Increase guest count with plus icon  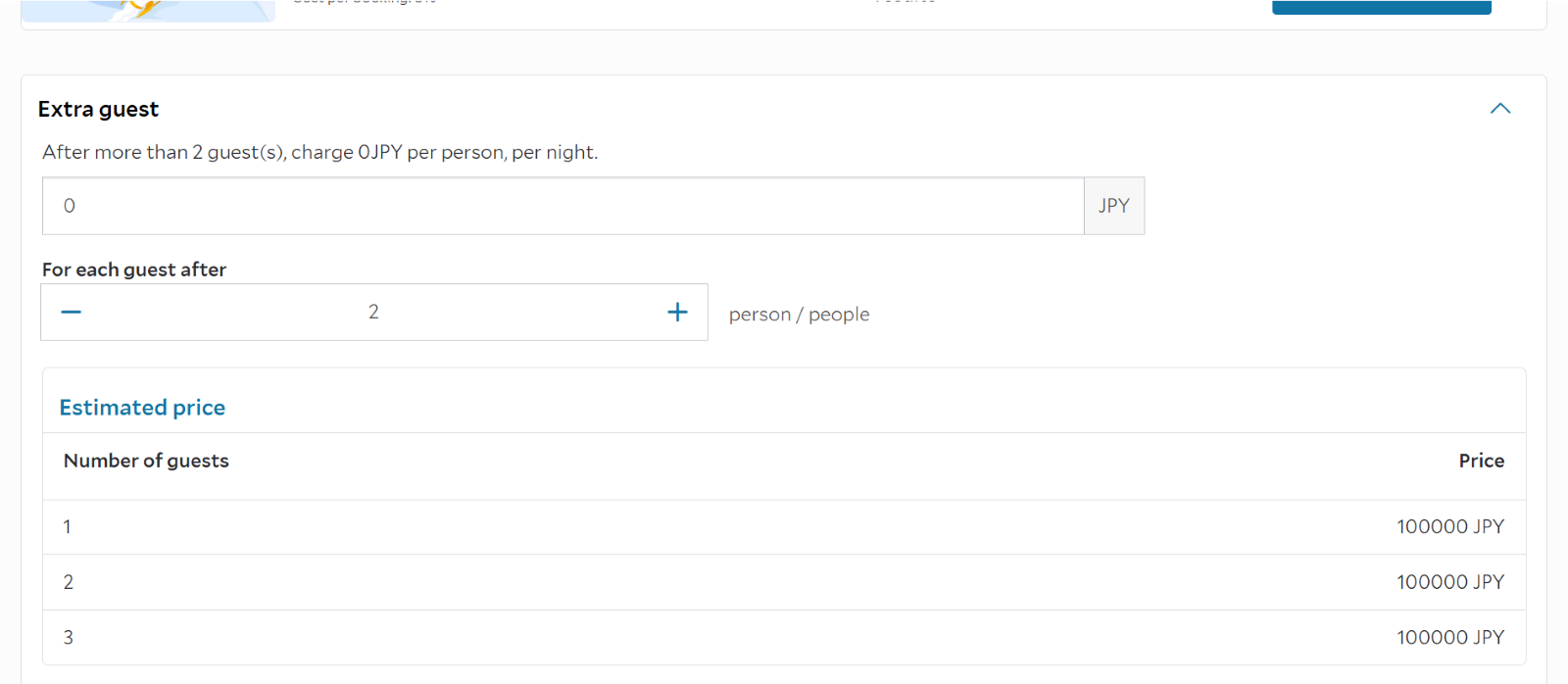pyautogui.click(x=677, y=313)
